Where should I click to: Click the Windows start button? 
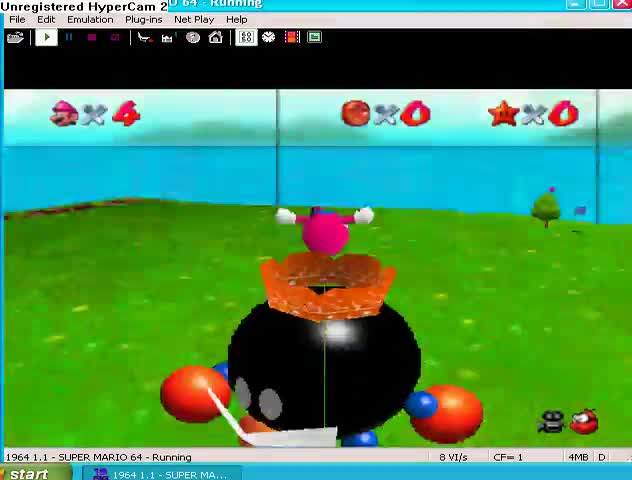[x=34, y=473]
